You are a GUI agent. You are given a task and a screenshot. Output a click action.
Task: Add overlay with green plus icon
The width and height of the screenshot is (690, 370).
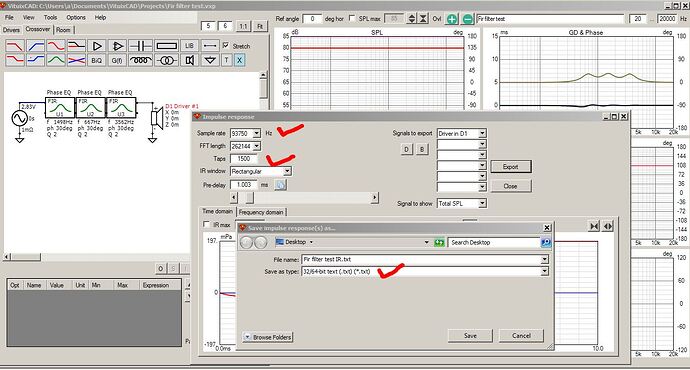pyautogui.click(x=451, y=19)
